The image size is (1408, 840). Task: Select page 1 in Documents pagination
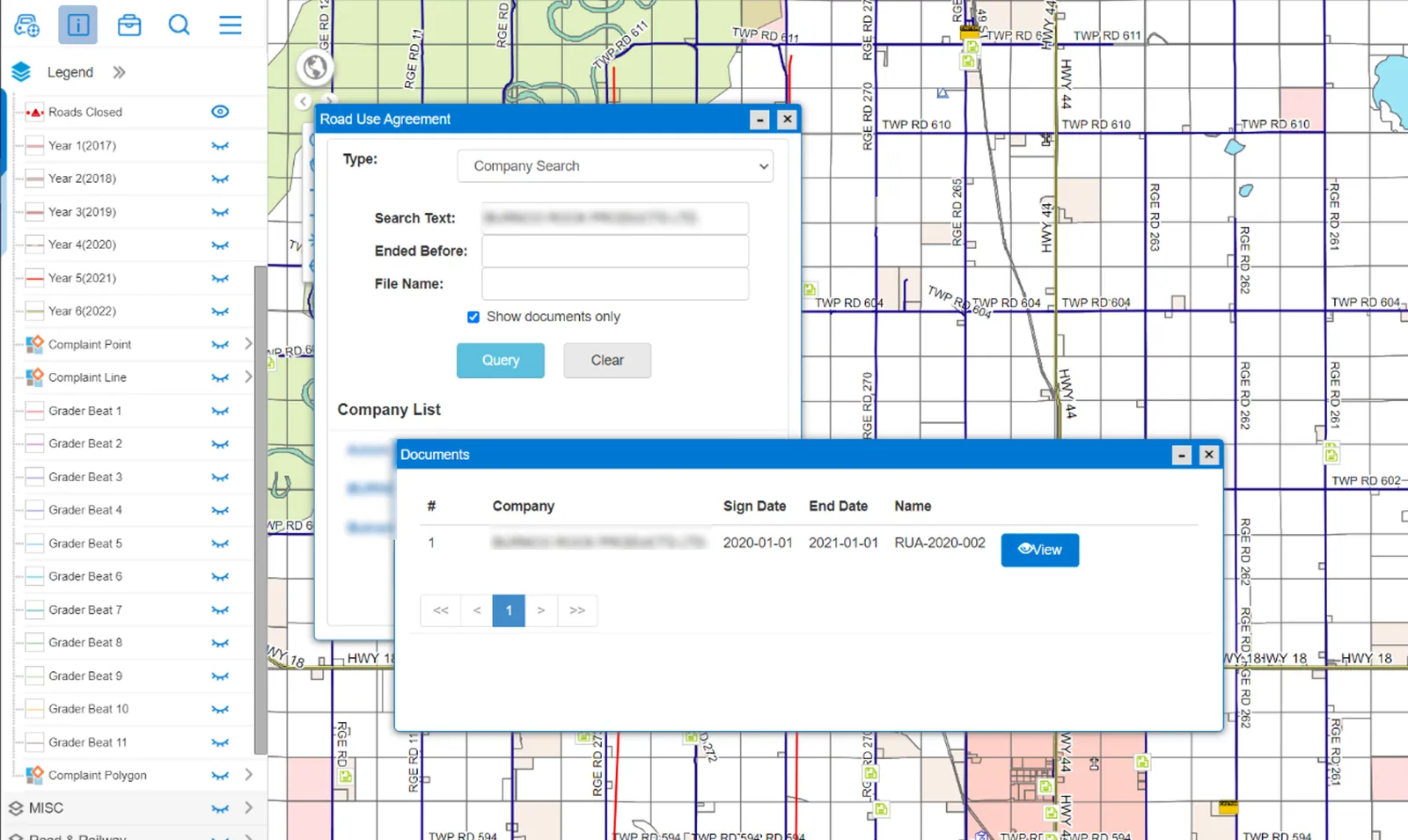click(509, 610)
